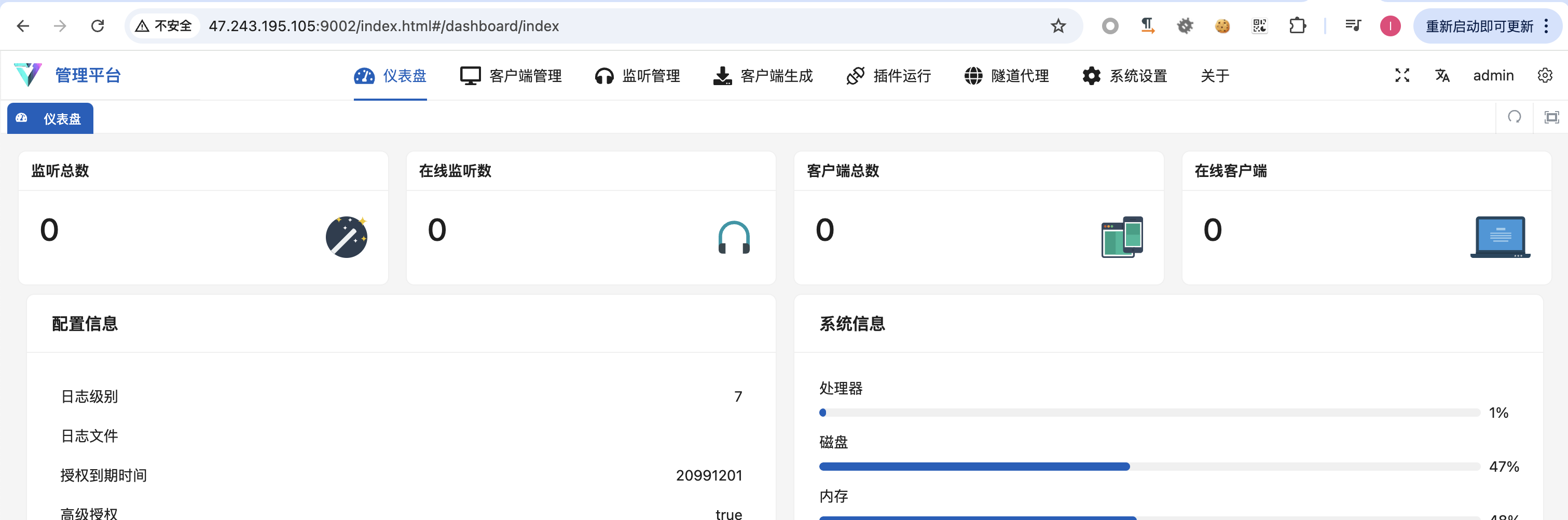This screenshot has height=520, width=1568.
Task: Click the plug icon beside 插件运行
Action: point(855,75)
